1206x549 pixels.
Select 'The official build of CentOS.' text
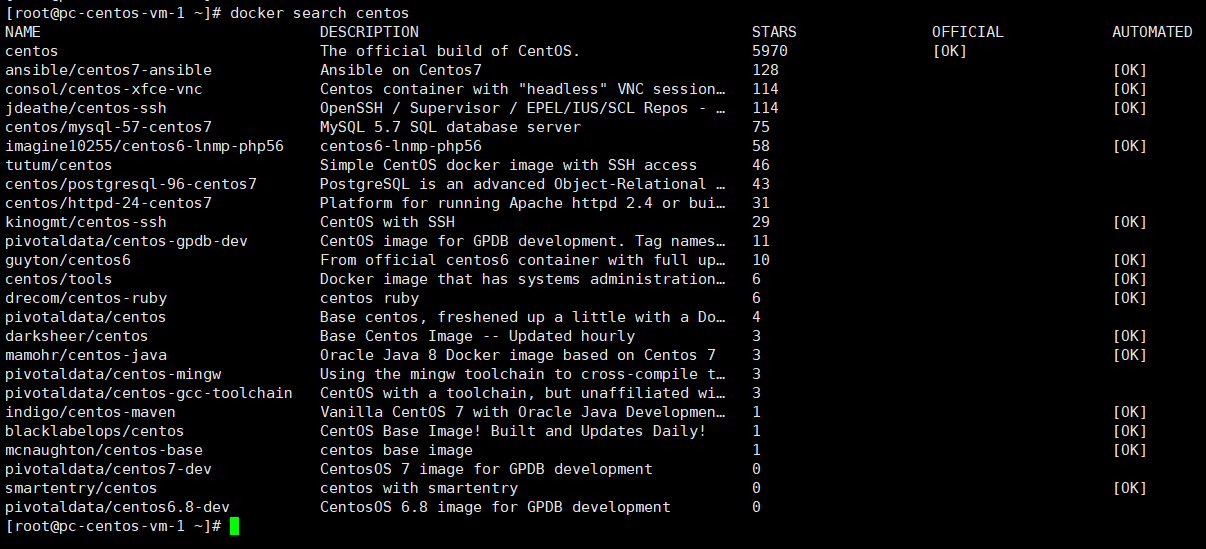click(x=450, y=51)
